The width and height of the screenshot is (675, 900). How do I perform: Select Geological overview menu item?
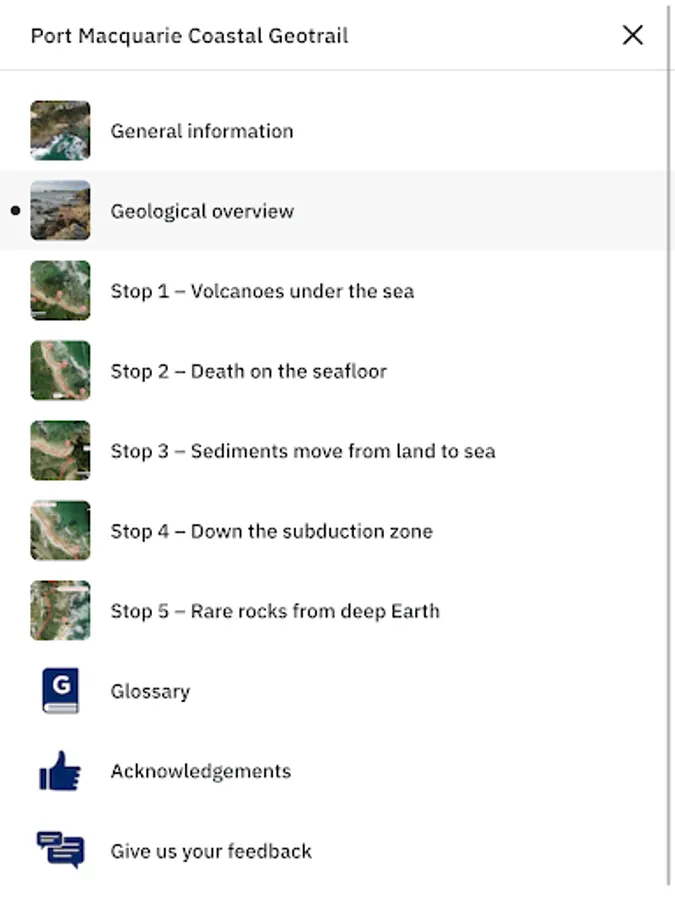[x=202, y=211]
